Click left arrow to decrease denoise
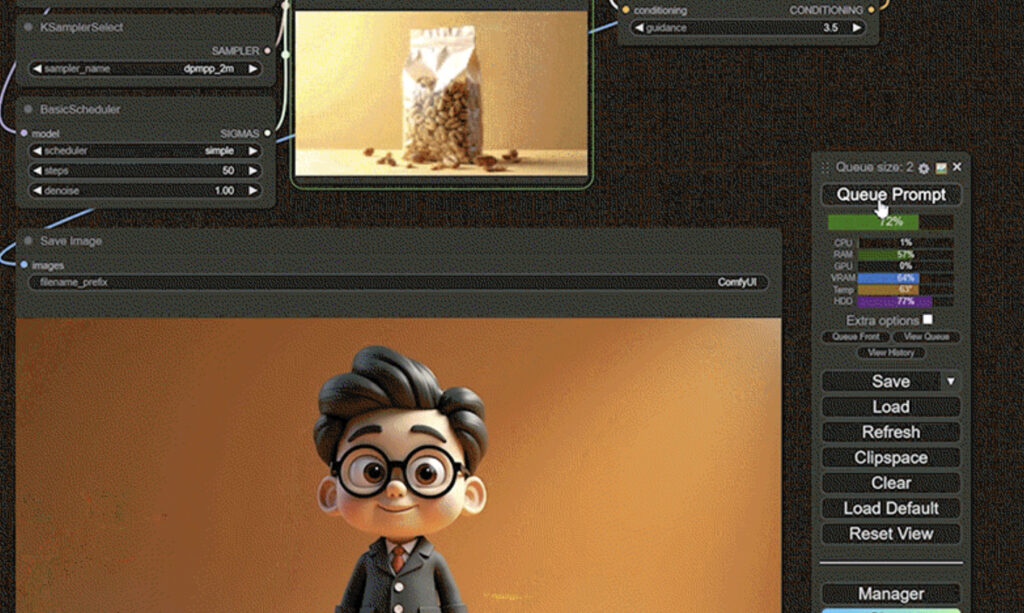 pyautogui.click(x=37, y=190)
